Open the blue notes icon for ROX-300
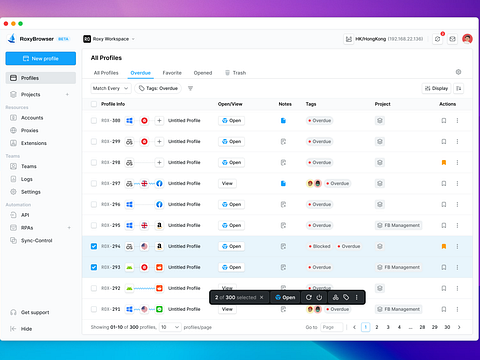The width and height of the screenshot is (480, 360). [283, 121]
